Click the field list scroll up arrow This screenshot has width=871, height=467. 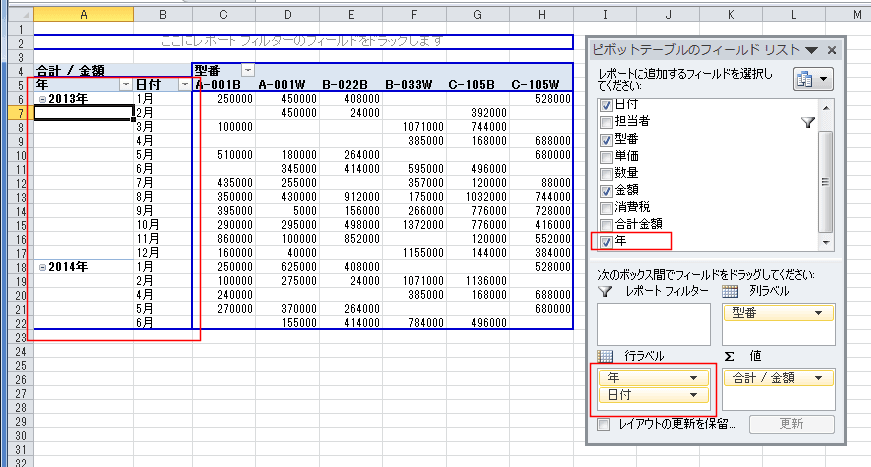826,108
